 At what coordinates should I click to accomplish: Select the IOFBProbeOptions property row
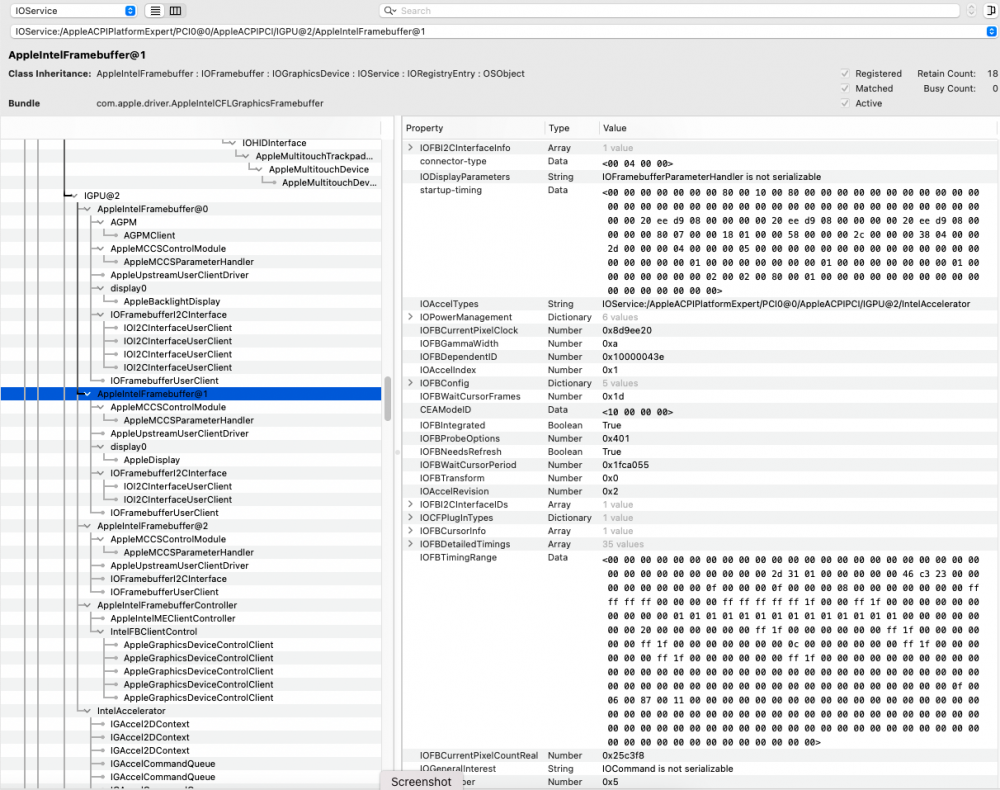click(700, 439)
